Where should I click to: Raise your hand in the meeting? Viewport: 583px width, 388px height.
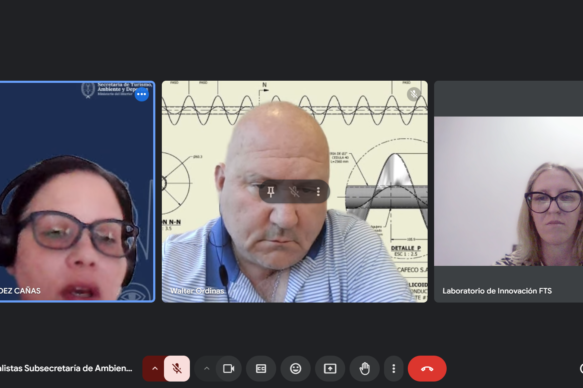(364, 368)
